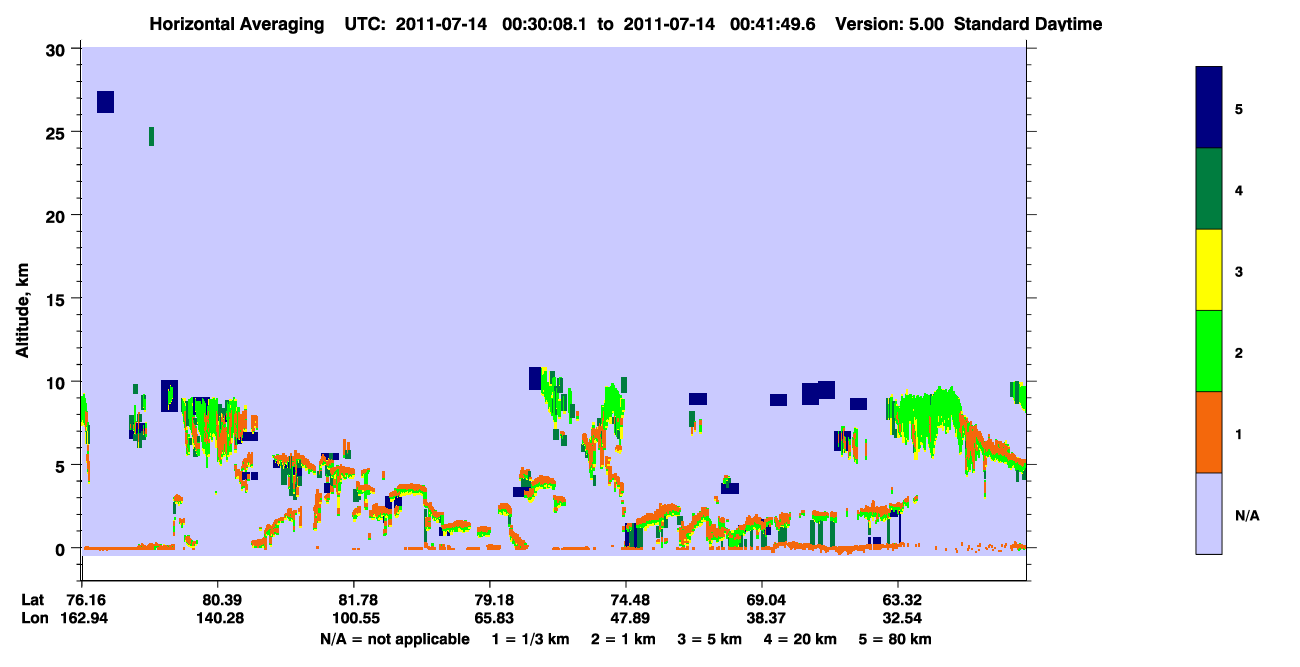Viewport: 1300px width, 667px height.
Task: Click the 'Lat' row label
Action: [x=32, y=600]
